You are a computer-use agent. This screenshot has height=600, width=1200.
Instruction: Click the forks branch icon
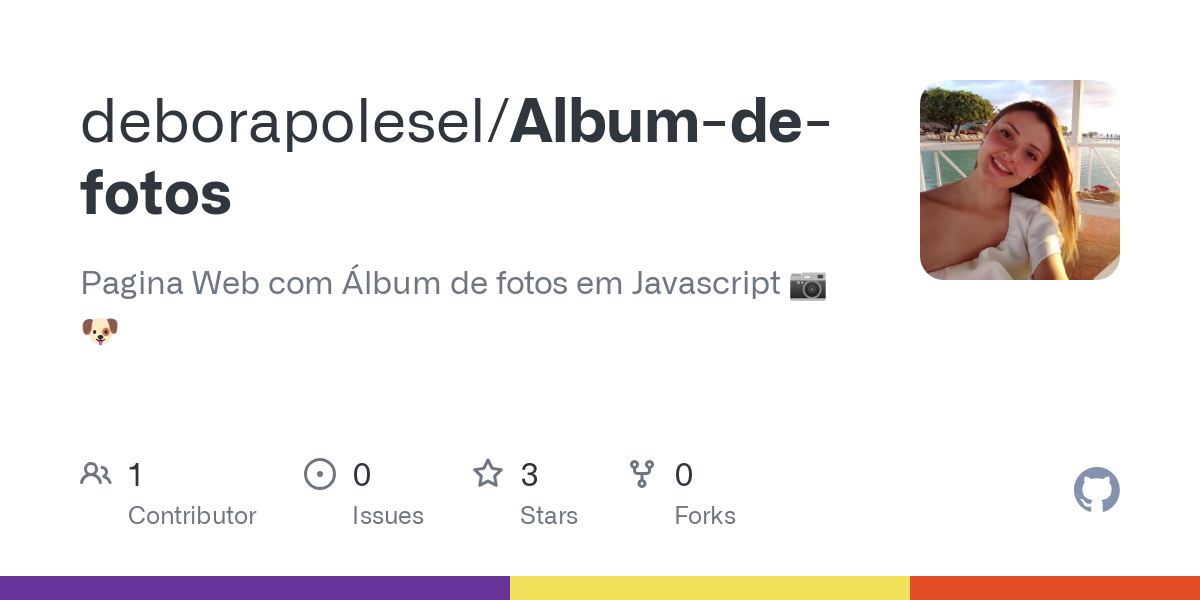(x=642, y=474)
